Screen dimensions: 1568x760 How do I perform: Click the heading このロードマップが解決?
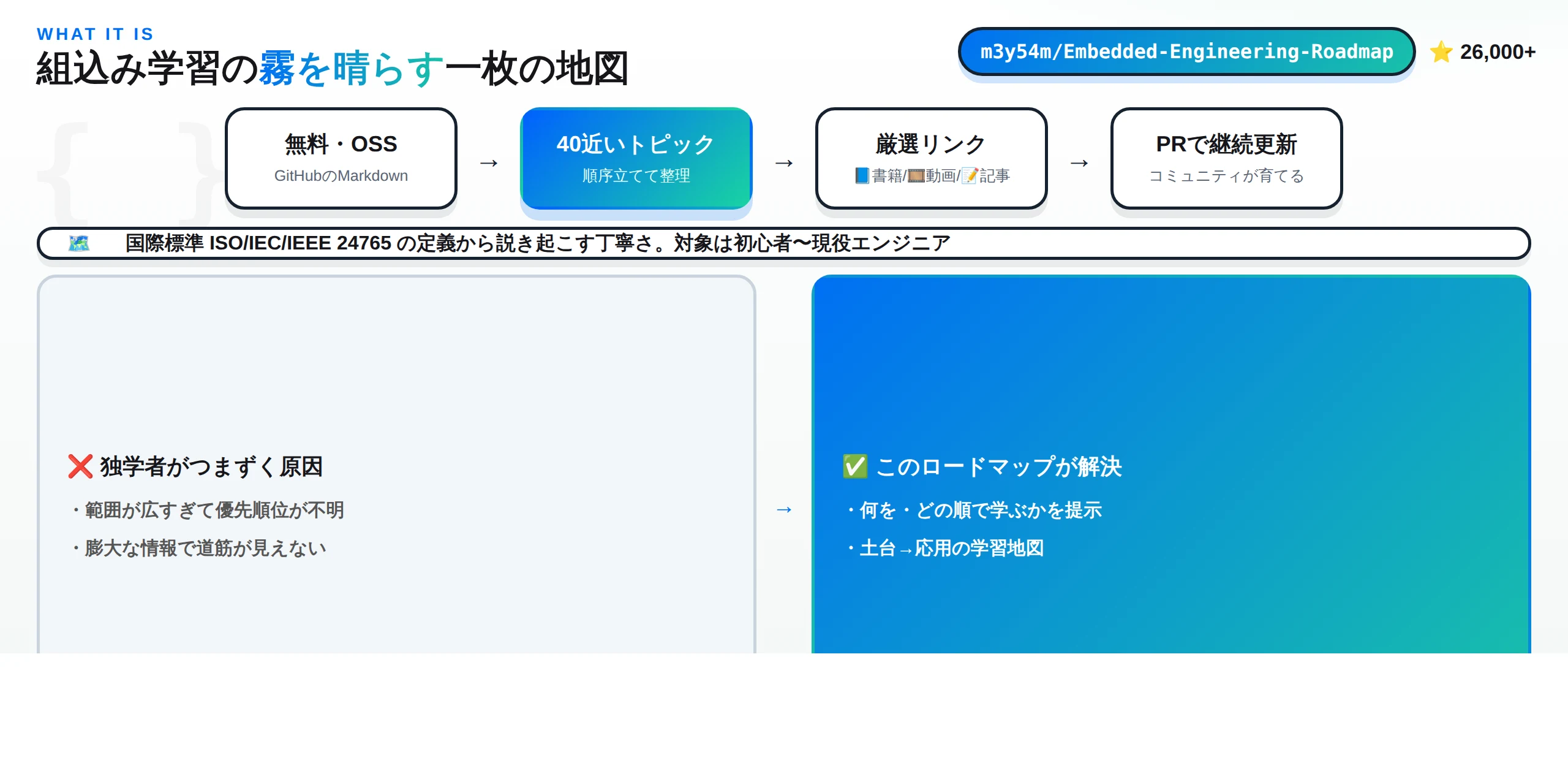(x=999, y=466)
